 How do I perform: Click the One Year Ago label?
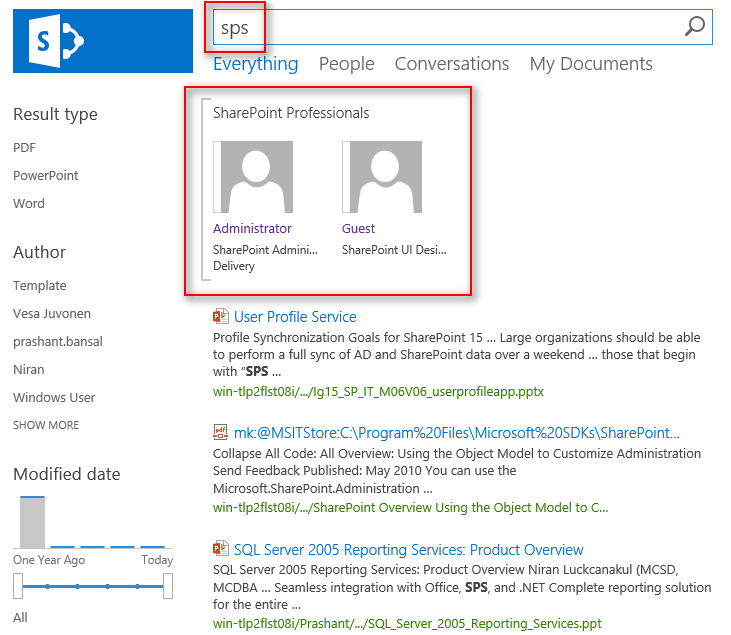point(49,560)
